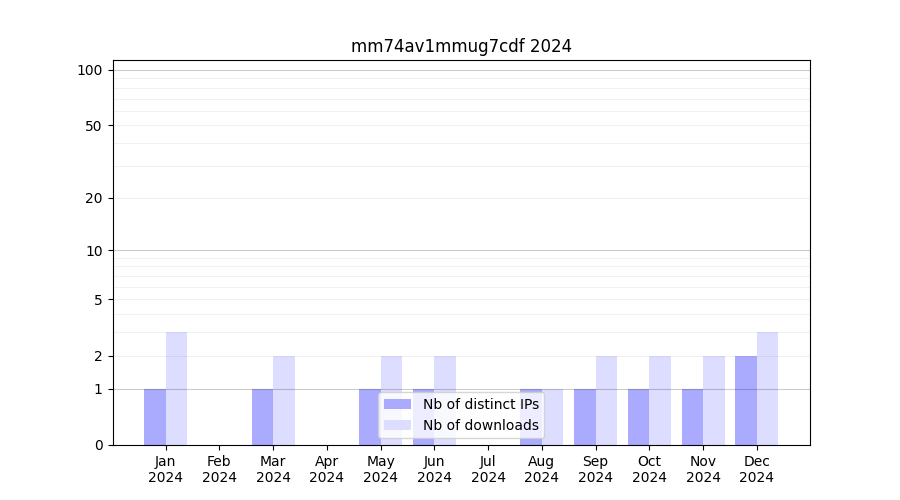
Task: Click the 'Jul 2024' x-axis label
Action: [x=488, y=469]
